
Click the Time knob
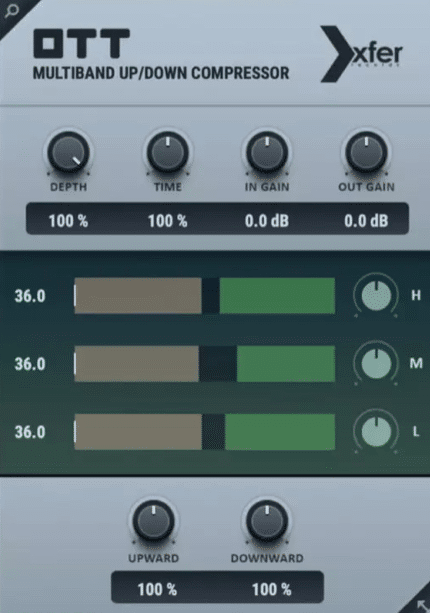click(x=168, y=153)
